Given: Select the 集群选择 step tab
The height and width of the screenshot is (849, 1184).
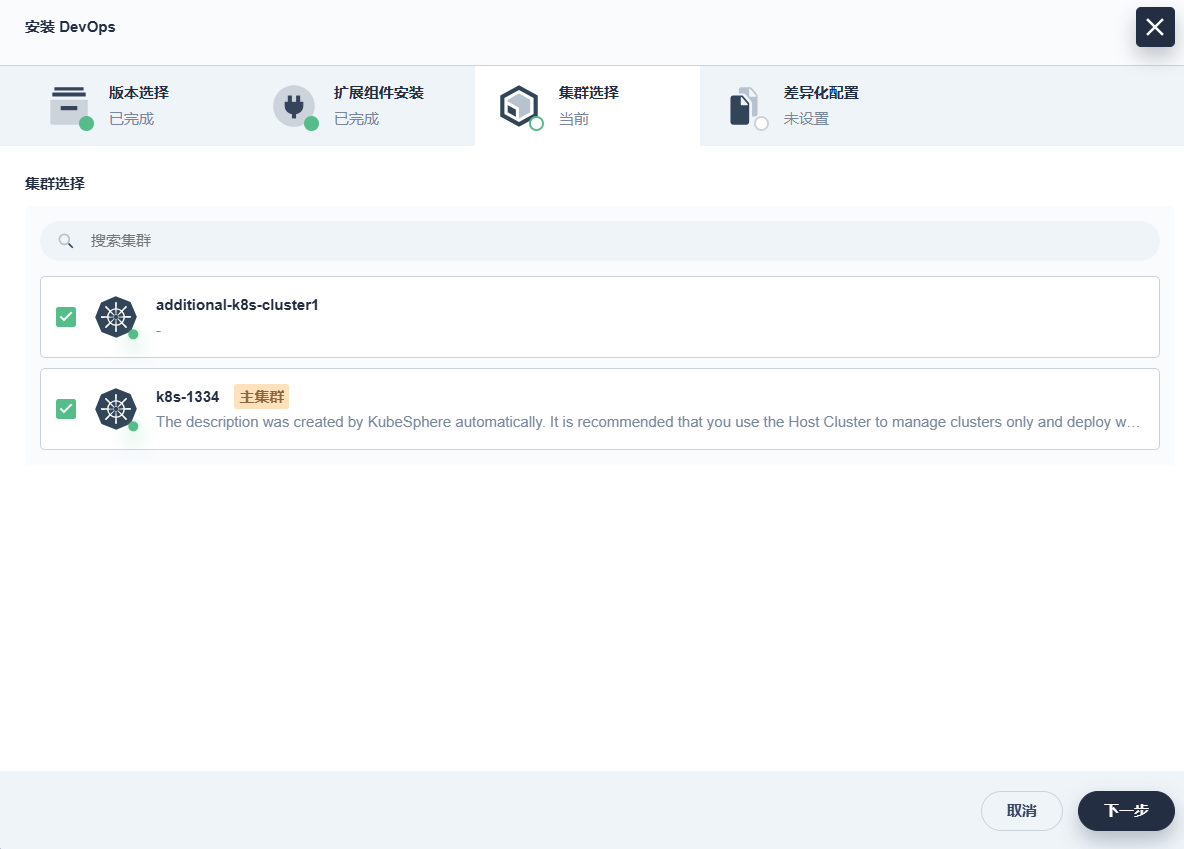Looking at the screenshot, I should pyautogui.click(x=587, y=106).
